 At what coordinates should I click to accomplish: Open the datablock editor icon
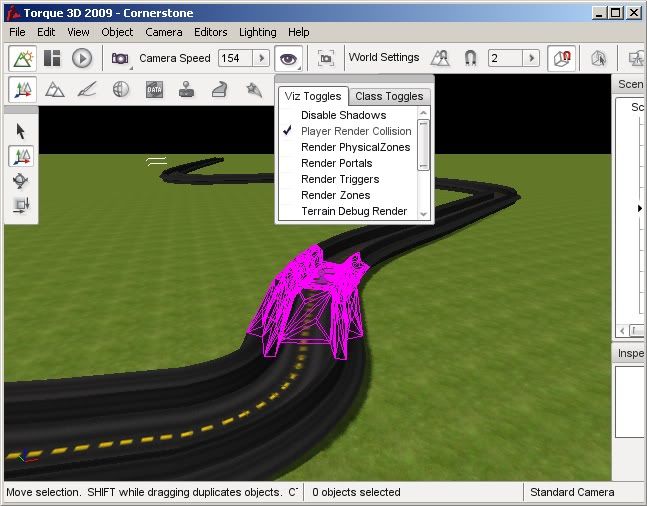point(154,90)
